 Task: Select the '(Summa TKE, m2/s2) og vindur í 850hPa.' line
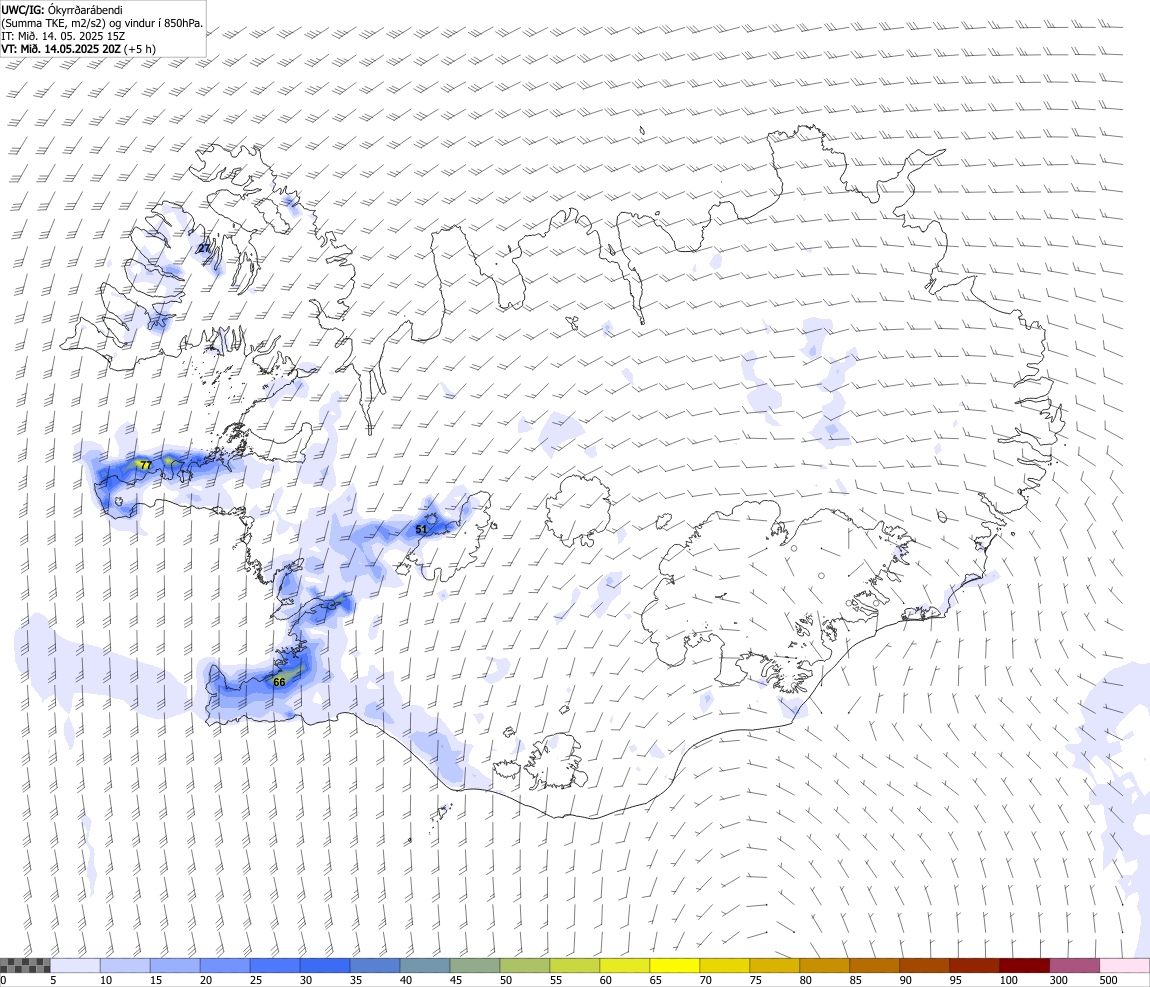(x=102, y=23)
